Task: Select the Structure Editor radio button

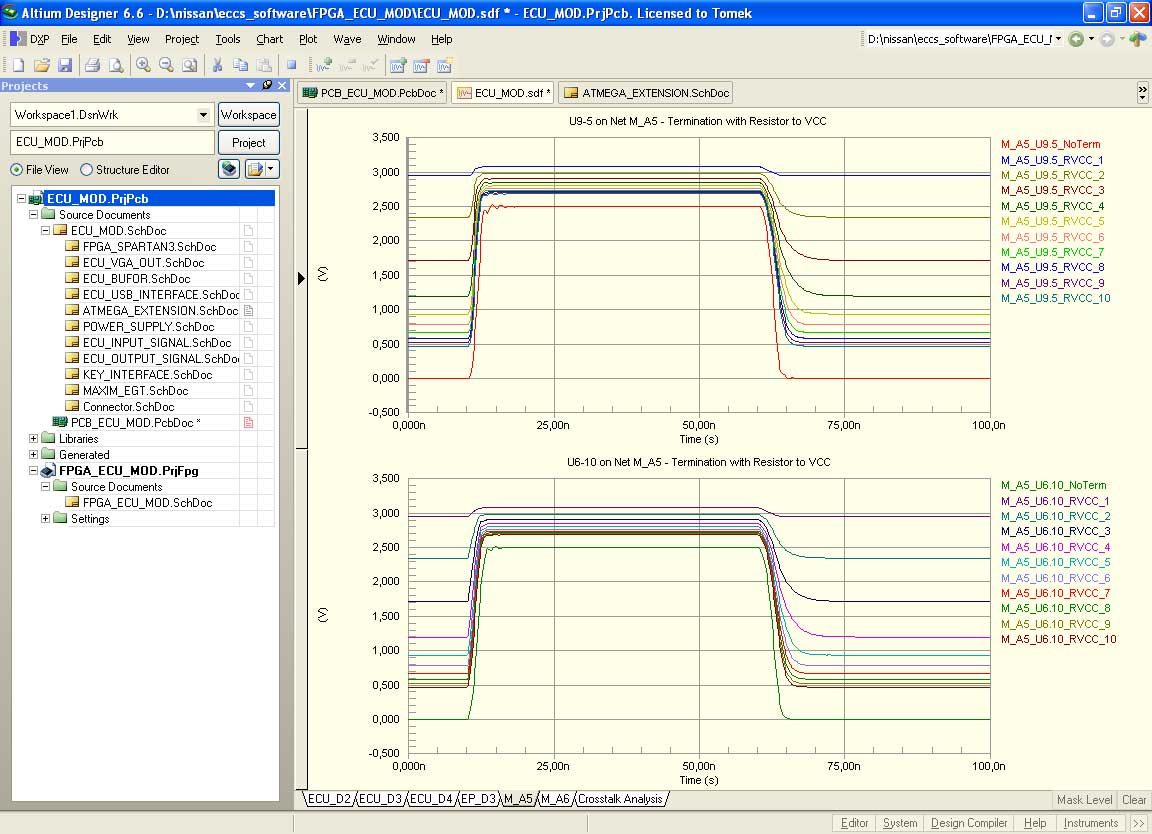Action: (x=86, y=170)
